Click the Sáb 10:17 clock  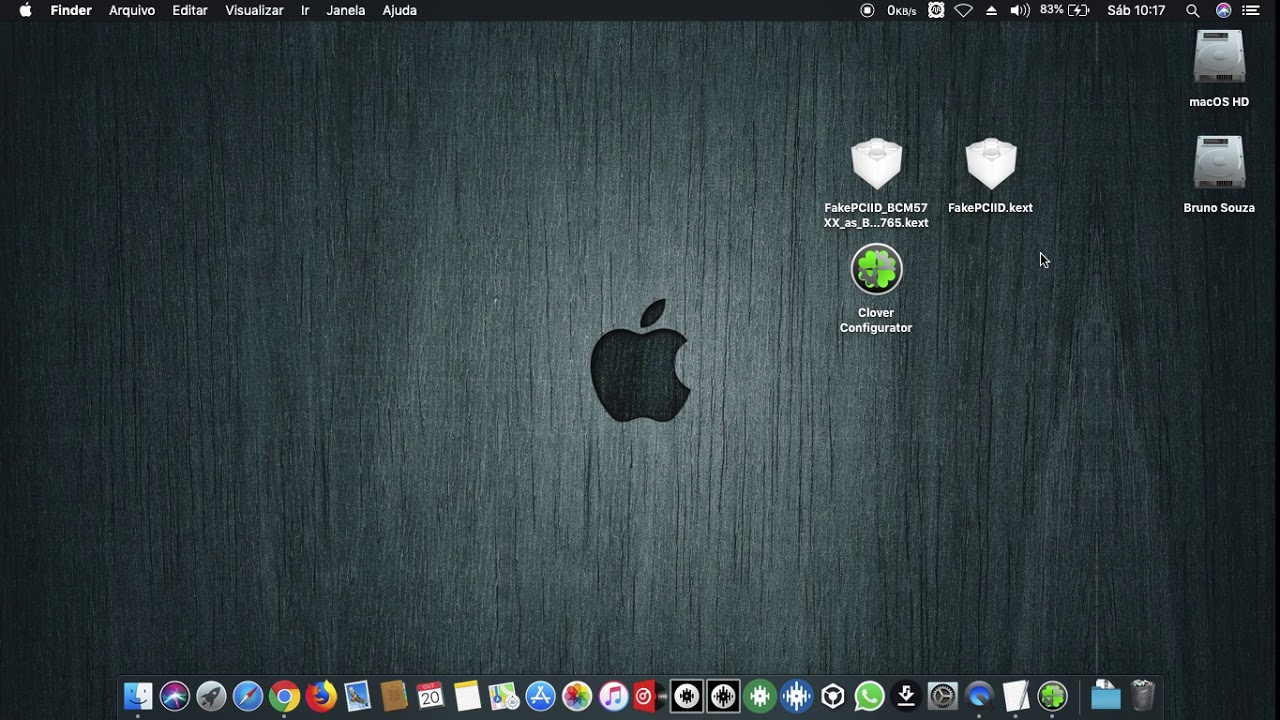(x=1136, y=10)
